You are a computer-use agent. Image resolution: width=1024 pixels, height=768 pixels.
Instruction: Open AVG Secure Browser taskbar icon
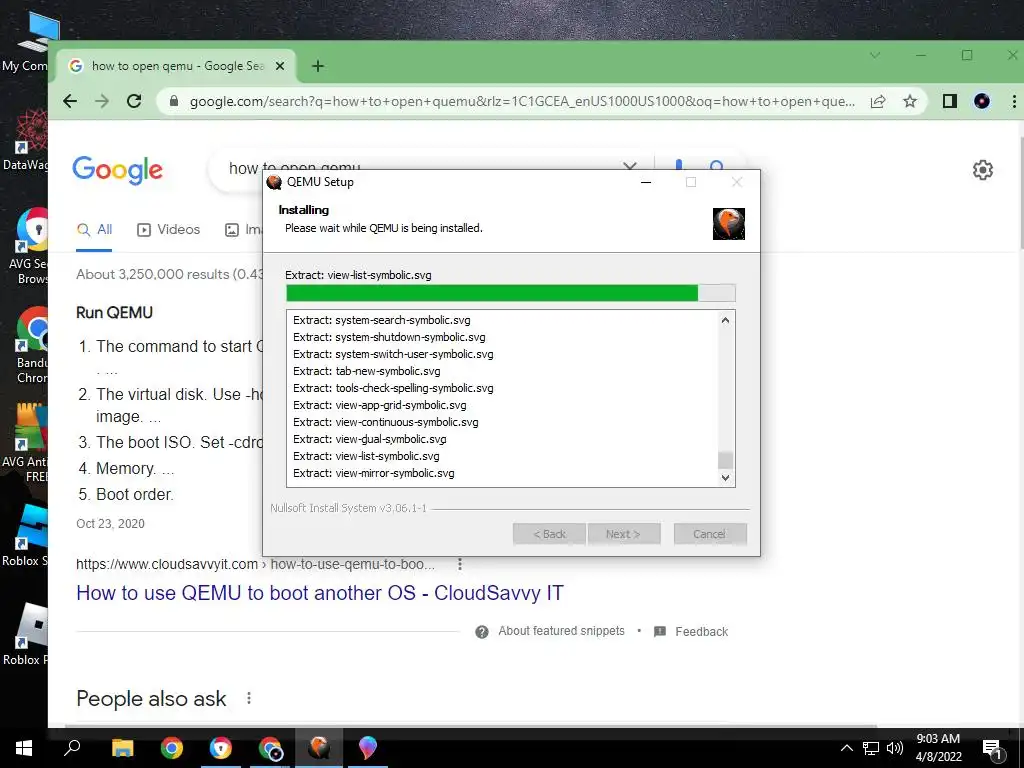pyautogui.click(x=221, y=748)
